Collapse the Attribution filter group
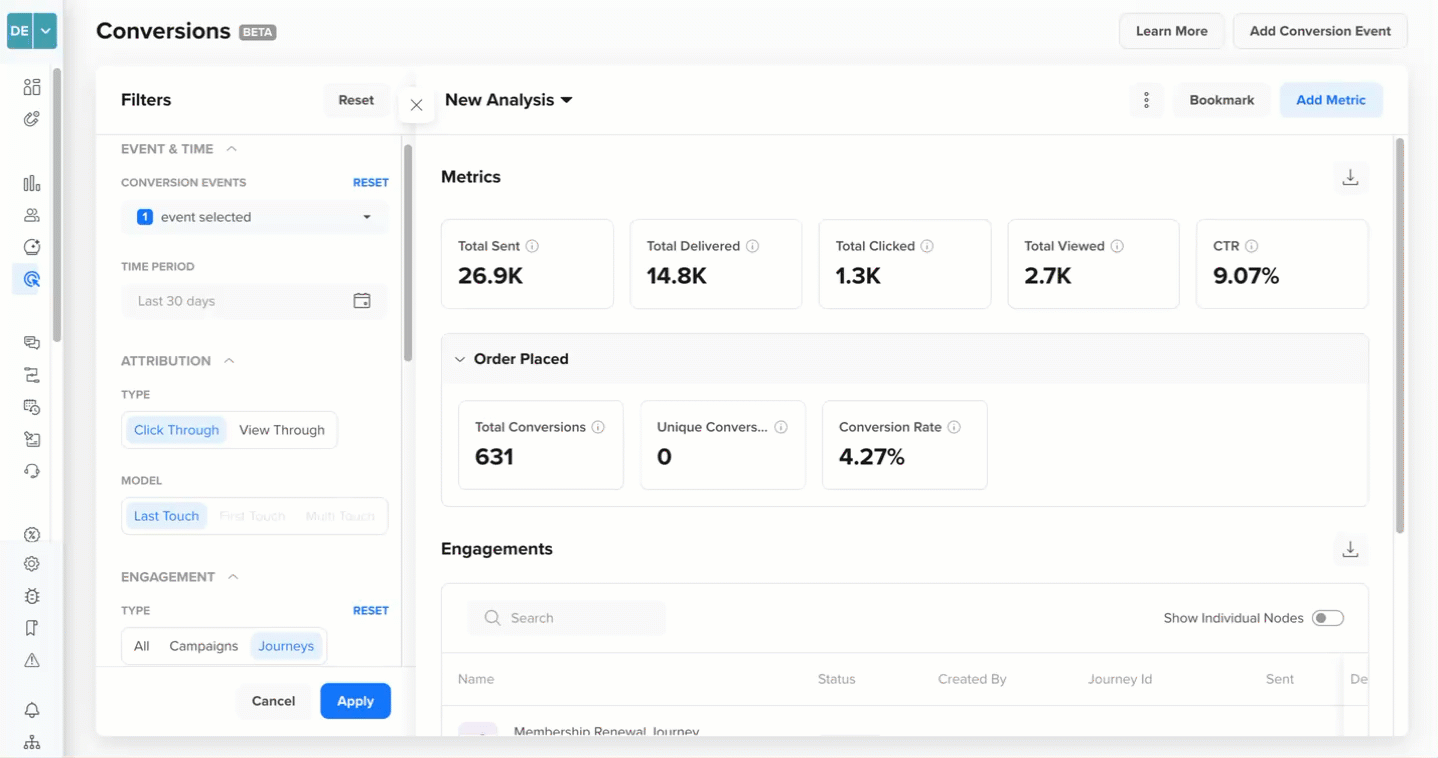 point(229,361)
